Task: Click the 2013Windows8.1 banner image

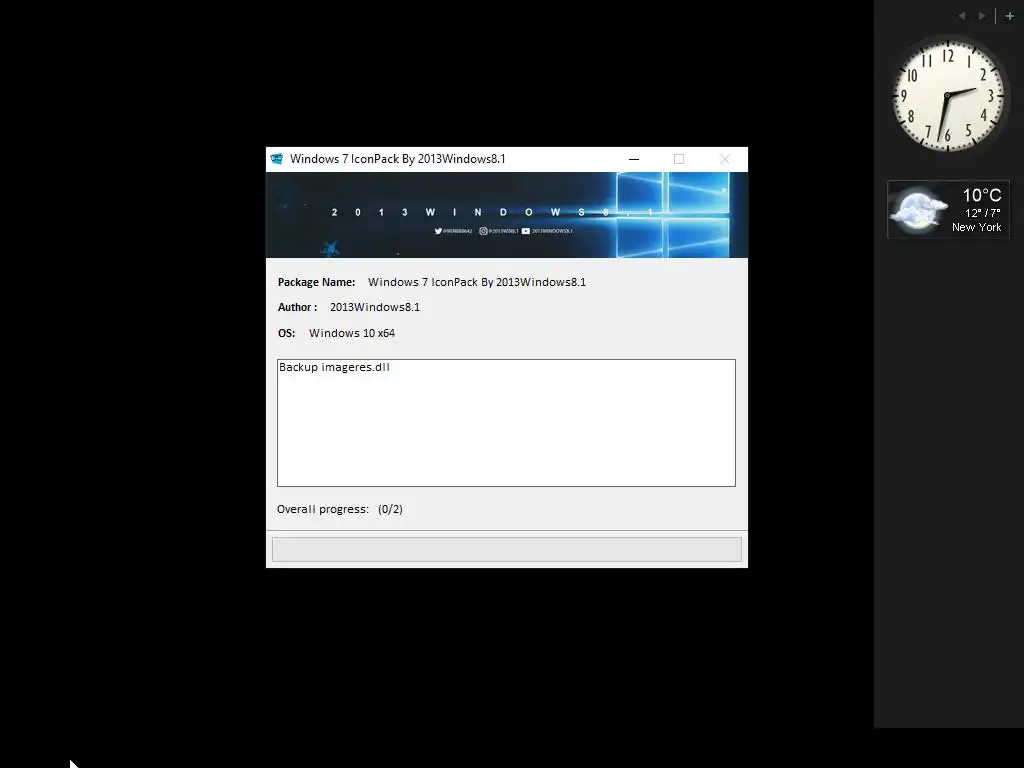Action: coord(507,215)
